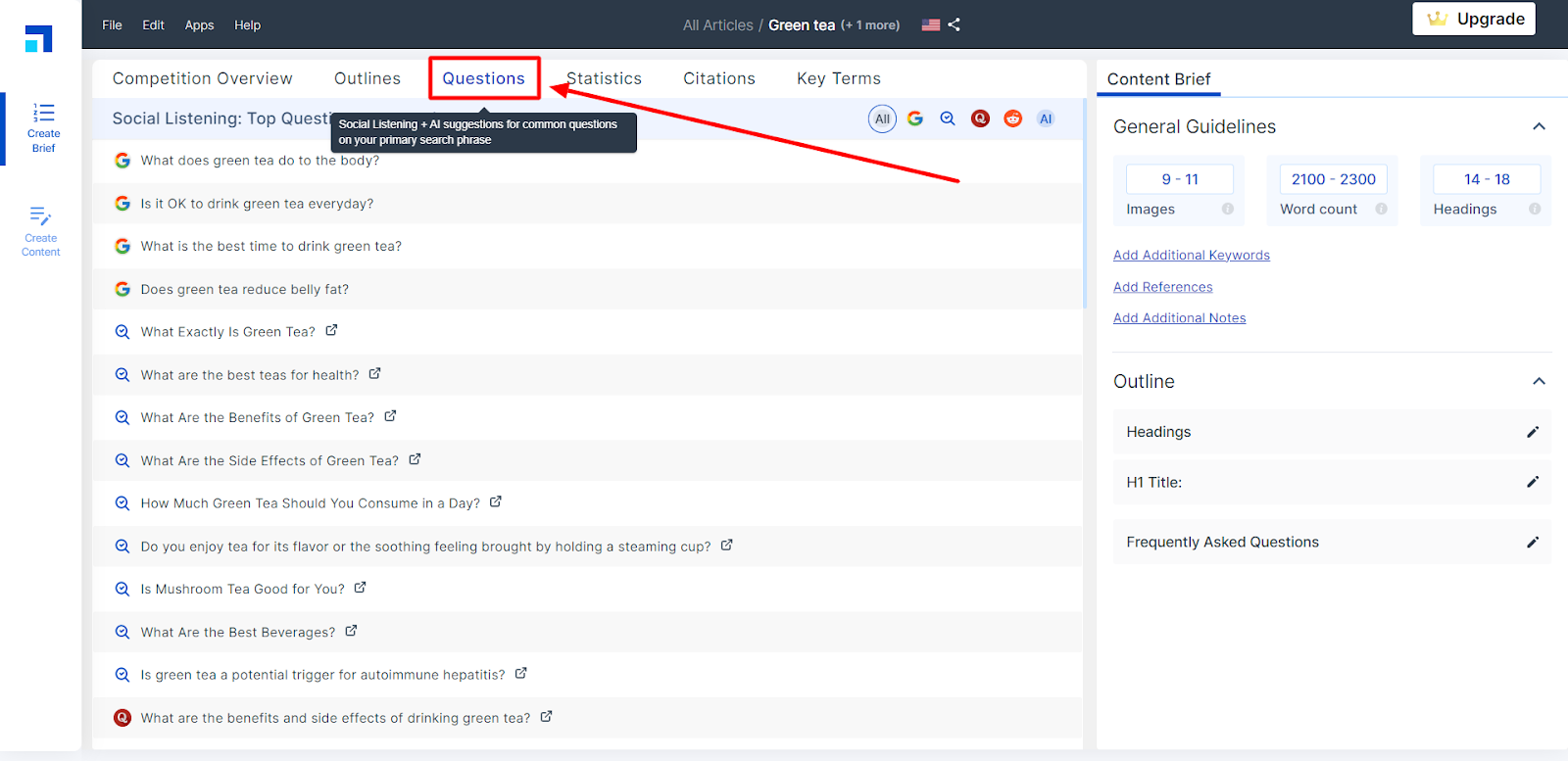The height and width of the screenshot is (761, 1568).
Task: Click the Word count field 2100 - 2300
Action: click(1334, 179)
